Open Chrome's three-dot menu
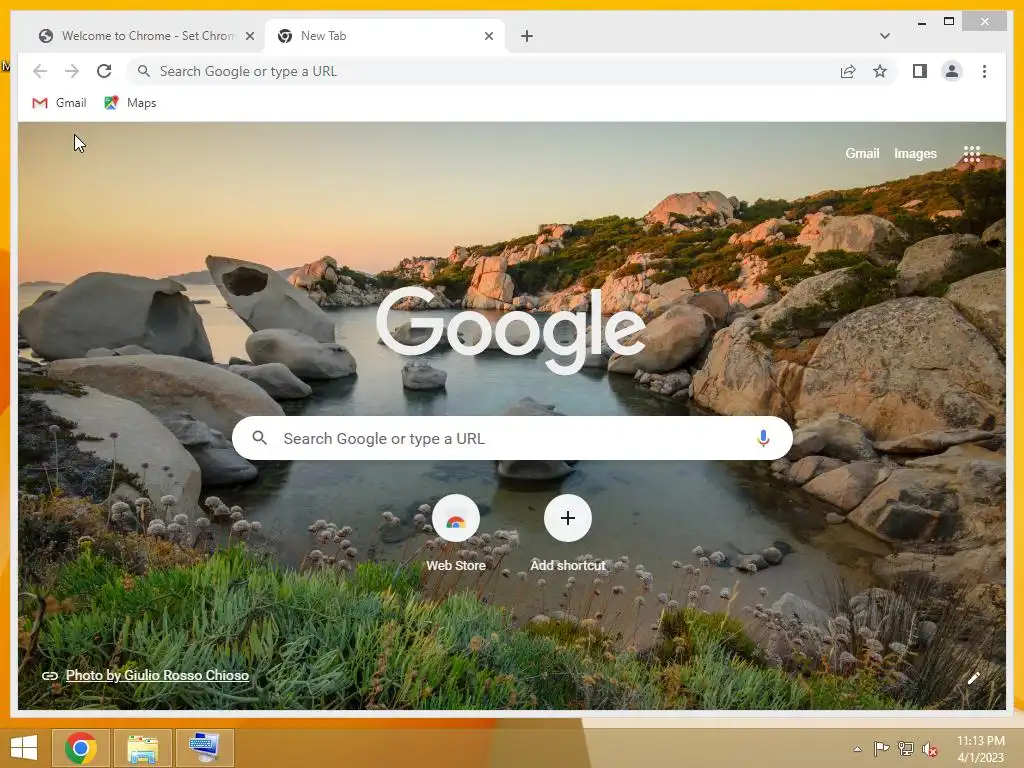Viewport: 1024px width, 768px height. click(984, 71)
